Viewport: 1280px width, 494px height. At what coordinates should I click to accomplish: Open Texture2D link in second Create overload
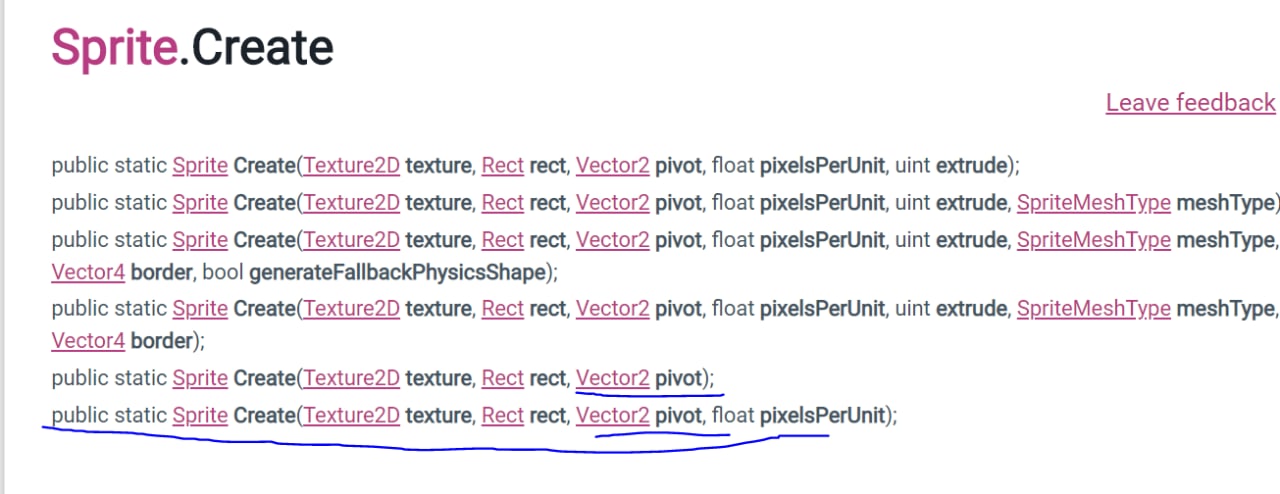click(x=352, y=203)
